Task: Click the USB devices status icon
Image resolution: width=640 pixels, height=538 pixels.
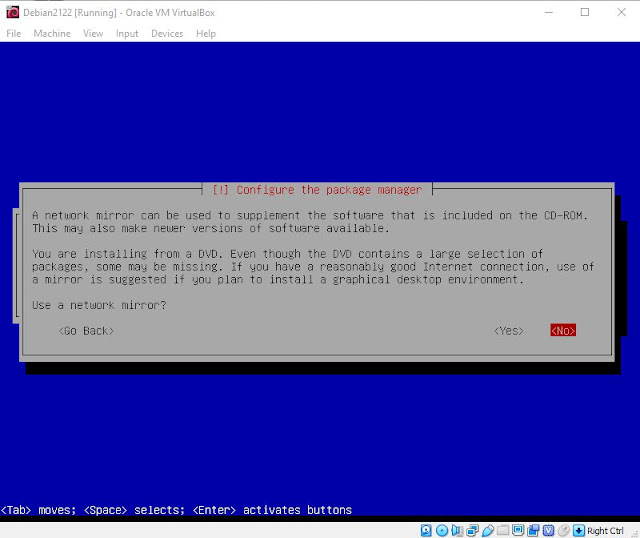Action: pyautogui.click(x=488, y=530)
